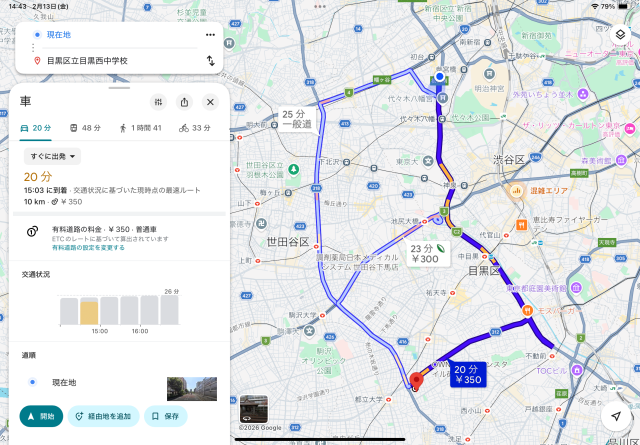The image size is (640, 445).
Task: Close the directions panel
Action: click(210, 102)
